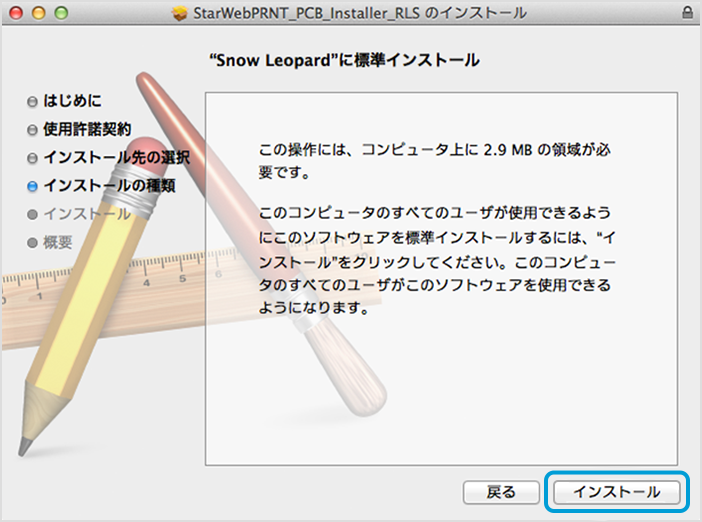Screen dimensions: 702x522
Task: Click the 戻る back button
Action: click(x=501, y=492)
